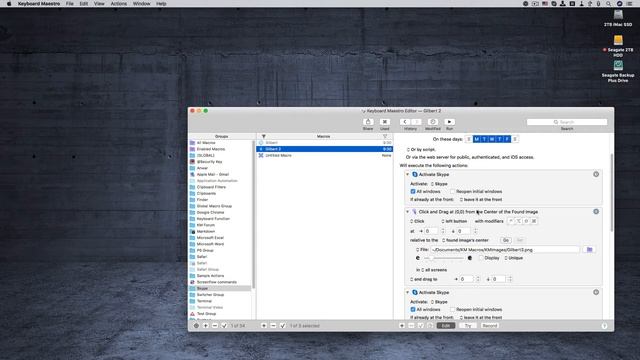Click the Record button
The image size is (640, 360).
(x=489, y=326)
